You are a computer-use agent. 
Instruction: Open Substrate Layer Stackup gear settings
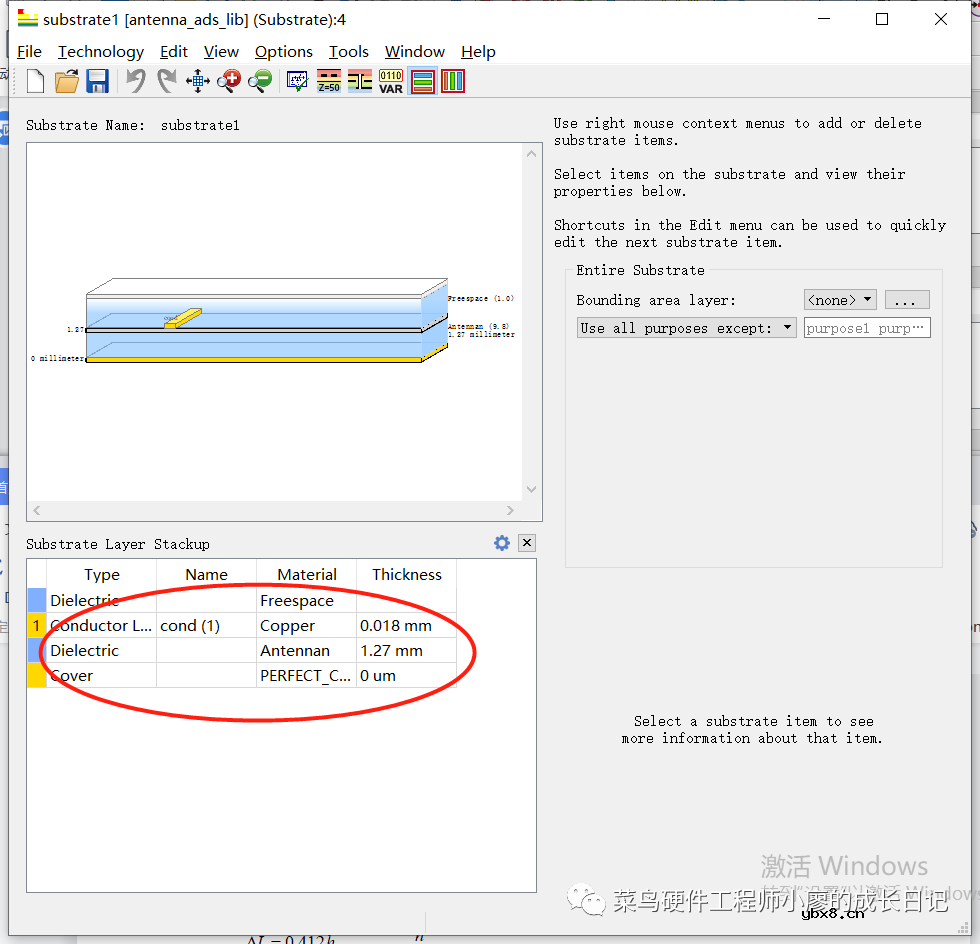click(x=502, y=543)
